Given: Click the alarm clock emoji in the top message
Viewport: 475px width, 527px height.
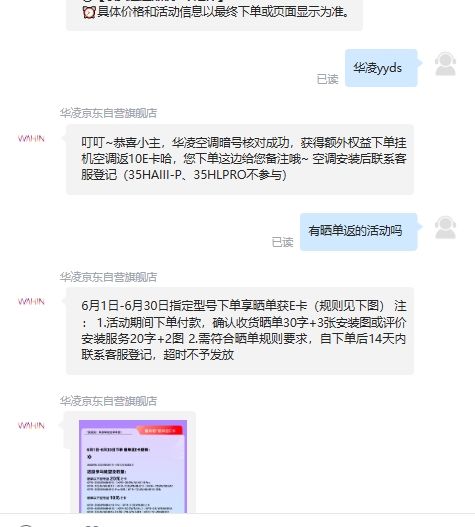Looking at the screenshot, I should click(x=89, y=12).
